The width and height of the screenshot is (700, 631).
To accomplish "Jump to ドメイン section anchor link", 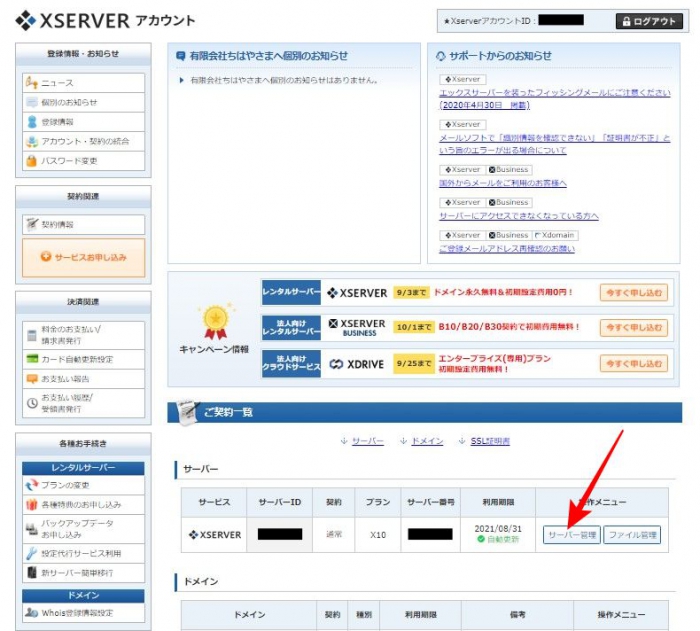I will (x=427, y=441).
